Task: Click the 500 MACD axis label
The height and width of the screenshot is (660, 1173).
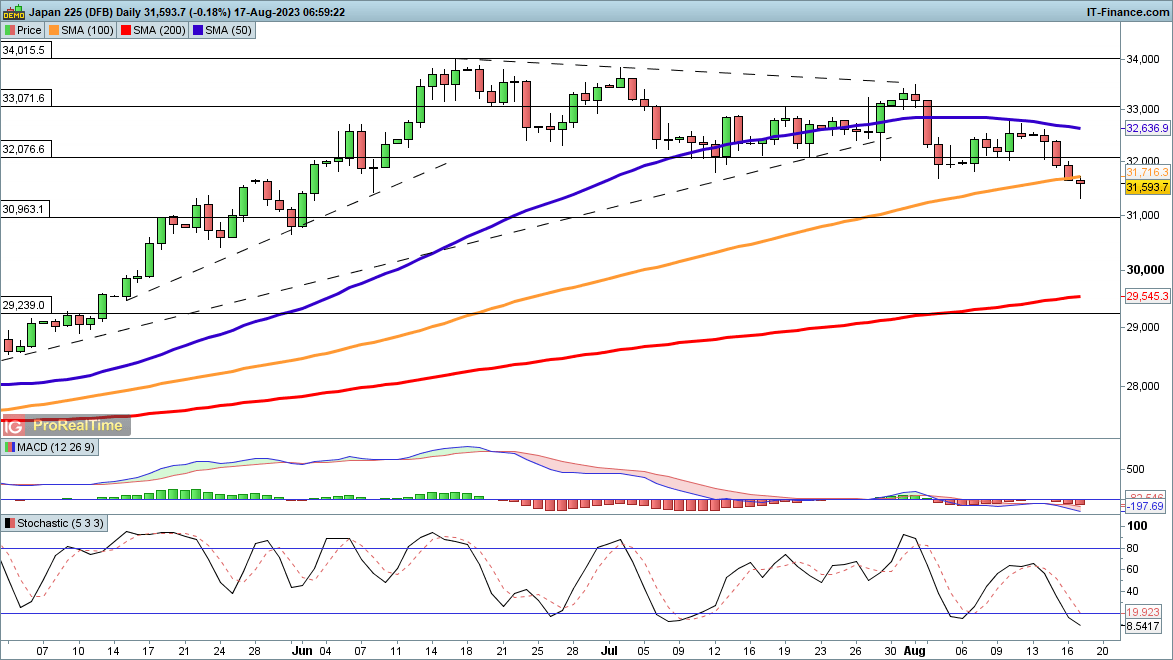Action: coord(1135,469)
